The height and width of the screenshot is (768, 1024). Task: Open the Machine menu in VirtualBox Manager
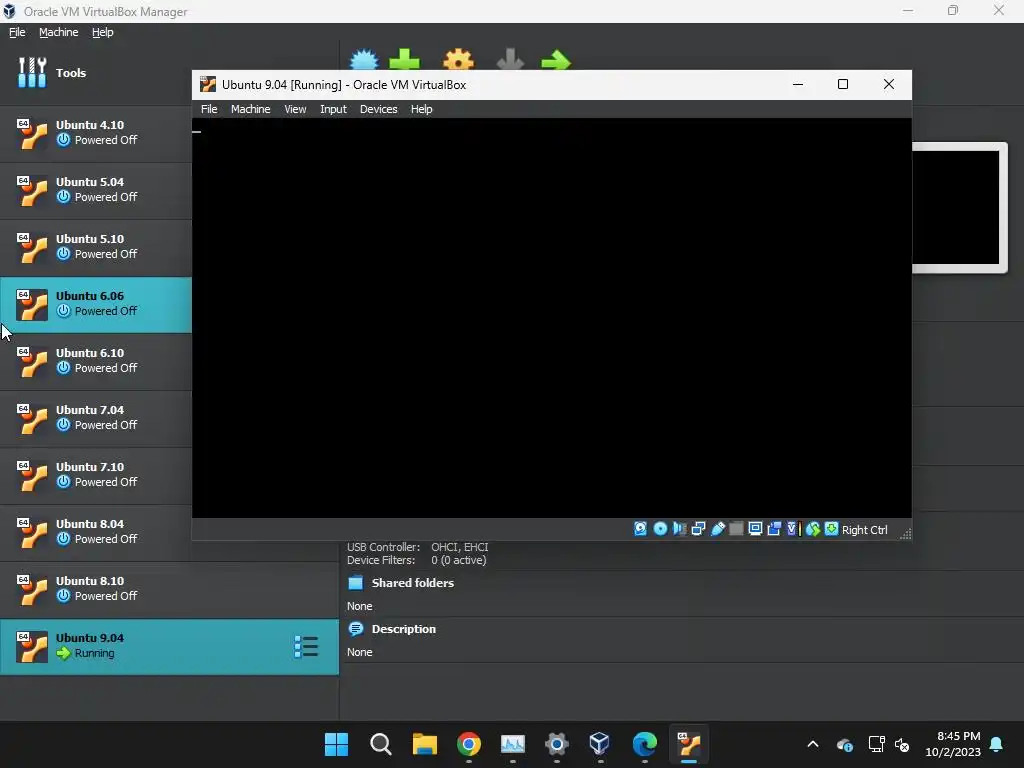[x=58, y=32]
